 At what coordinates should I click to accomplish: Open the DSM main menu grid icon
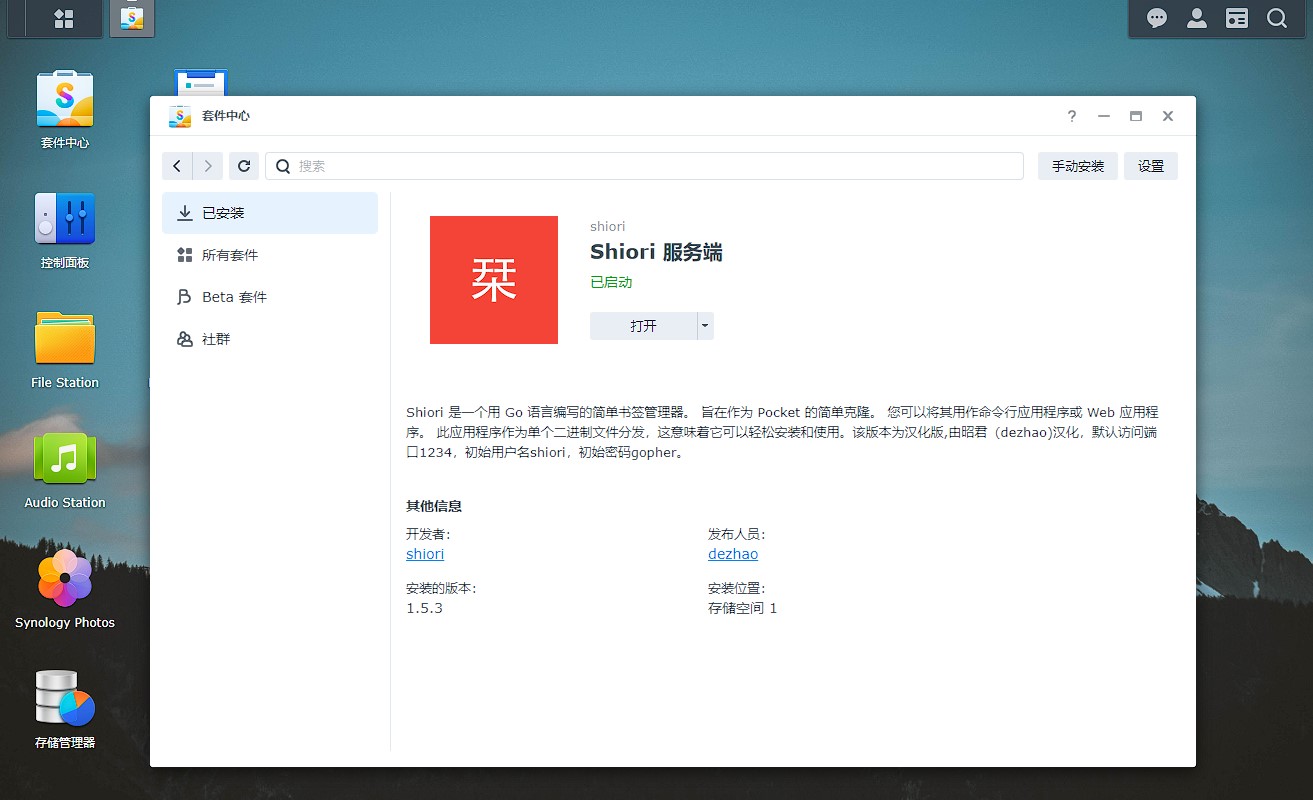click(63, 19)
